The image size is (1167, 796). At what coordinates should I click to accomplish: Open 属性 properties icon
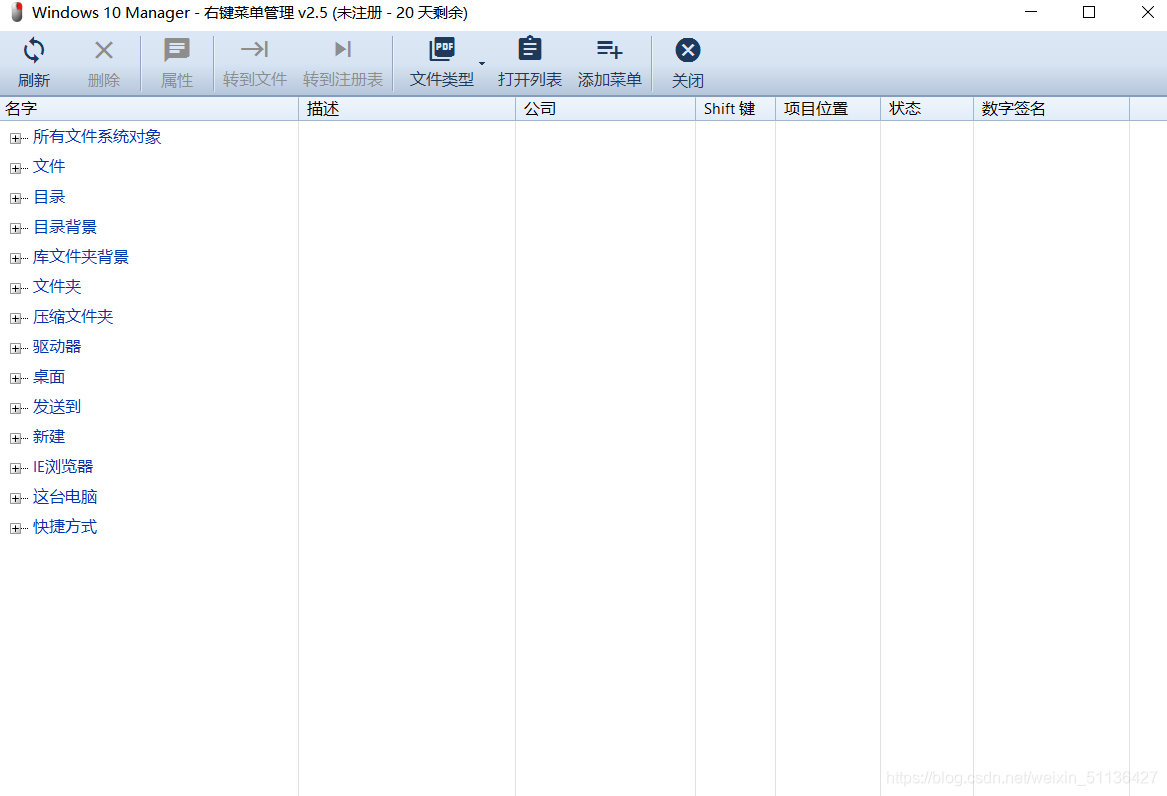pyautogui.click(x=176, y=50)
